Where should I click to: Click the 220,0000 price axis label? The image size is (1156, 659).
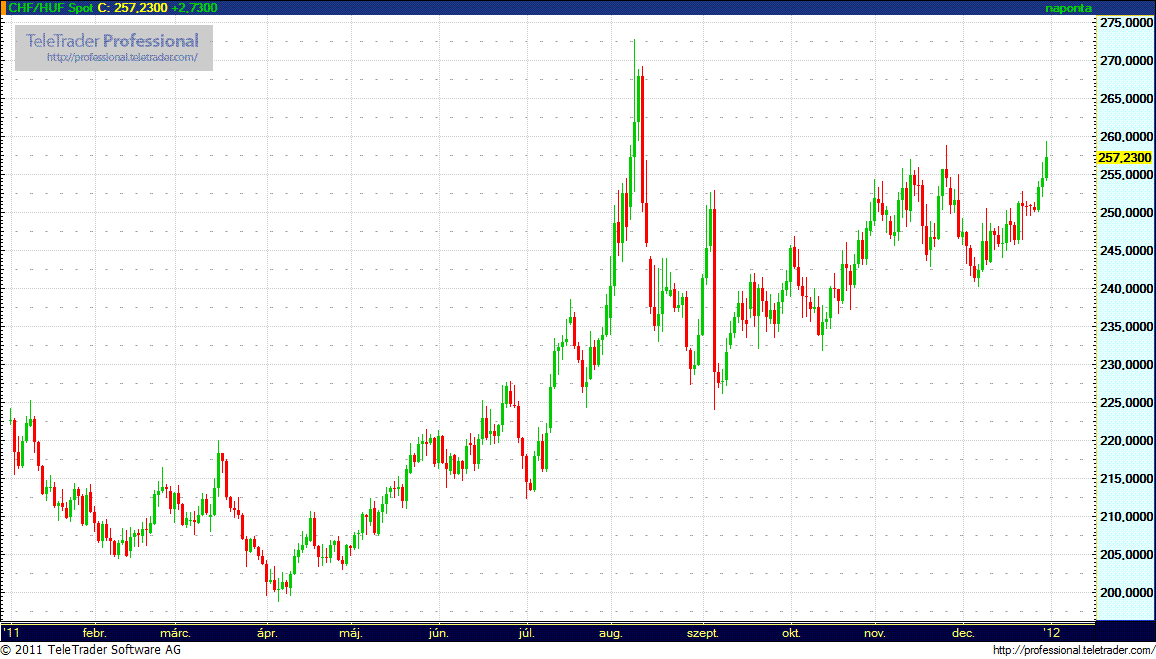(1126, 441)
